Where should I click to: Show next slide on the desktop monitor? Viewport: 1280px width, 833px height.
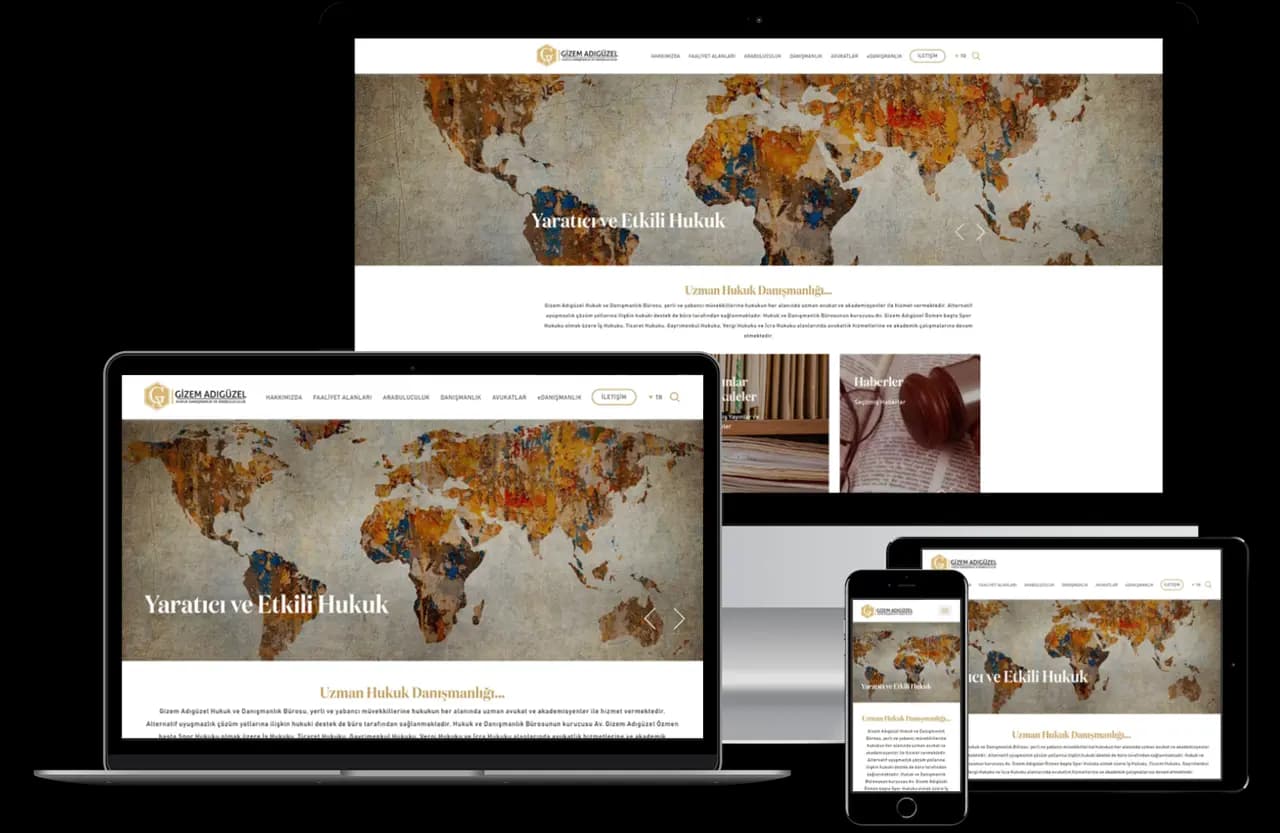tap(981, 232)
